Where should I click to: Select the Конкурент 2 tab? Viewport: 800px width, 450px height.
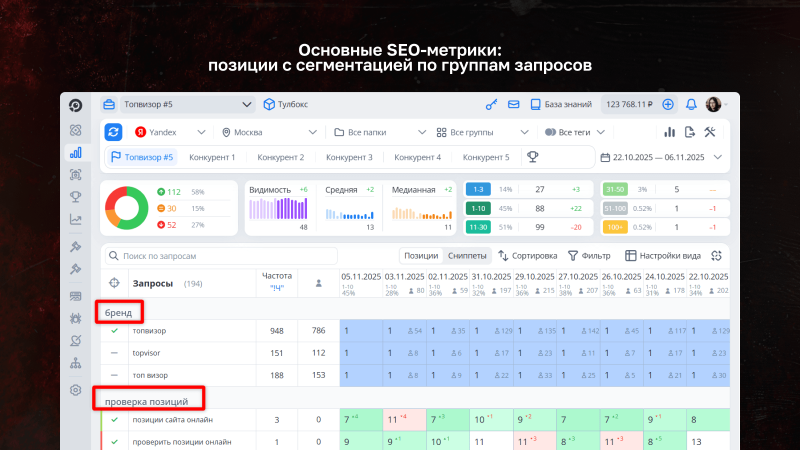tap(281, 157)
